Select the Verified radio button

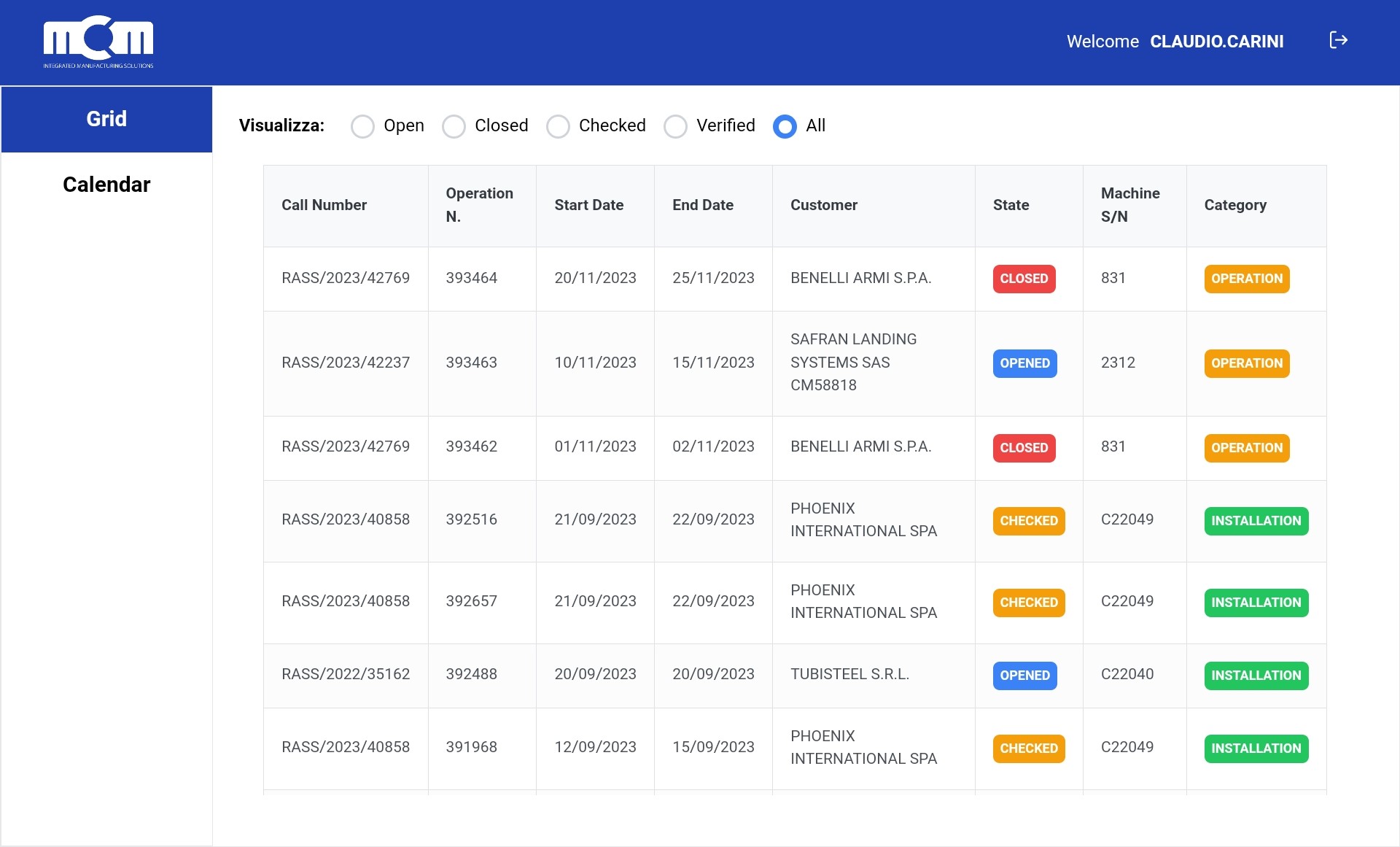(675, 126)
